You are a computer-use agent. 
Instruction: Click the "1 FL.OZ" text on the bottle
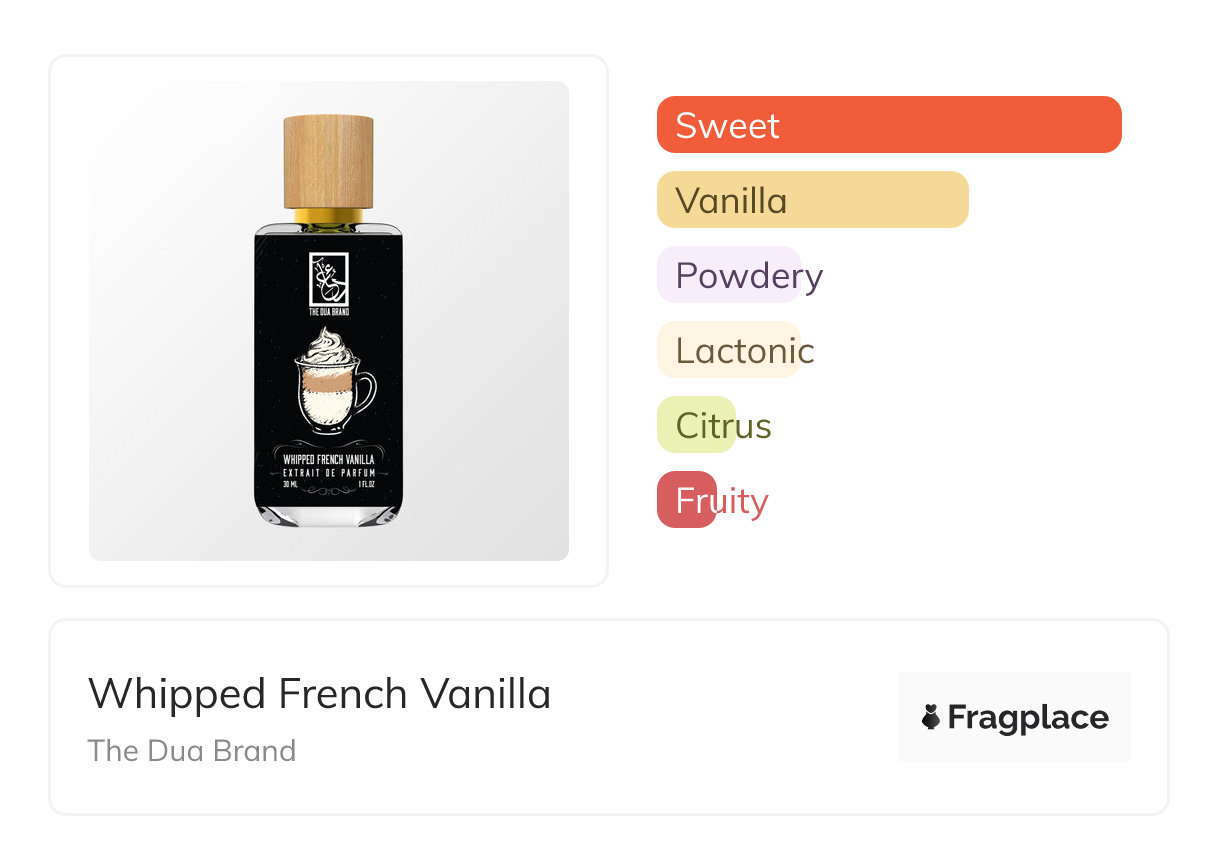tap(368, 483)
